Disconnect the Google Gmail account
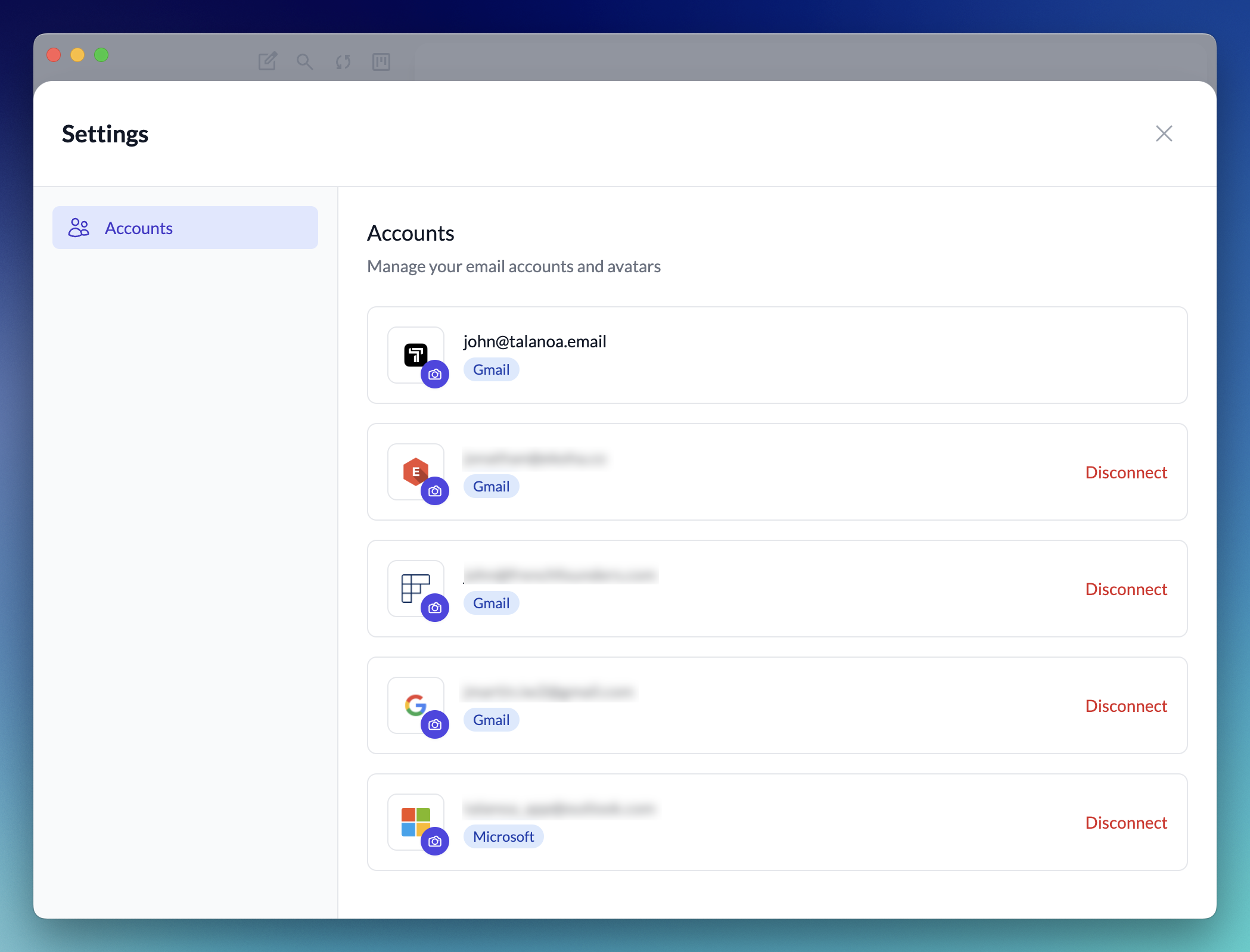Viewport: 1250px width, 952px height. click(1126, 705)
